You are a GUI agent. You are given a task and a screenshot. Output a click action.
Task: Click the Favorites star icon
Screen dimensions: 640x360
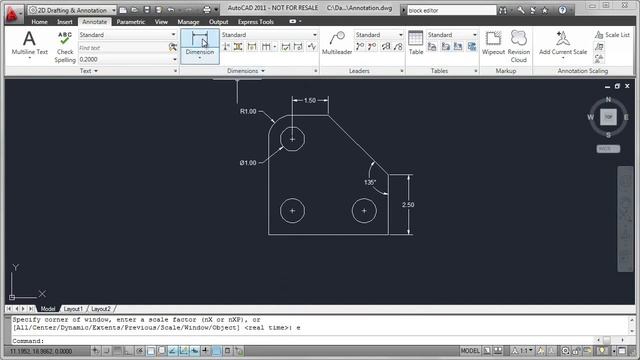pyautogui.click(x=544, y=10)
